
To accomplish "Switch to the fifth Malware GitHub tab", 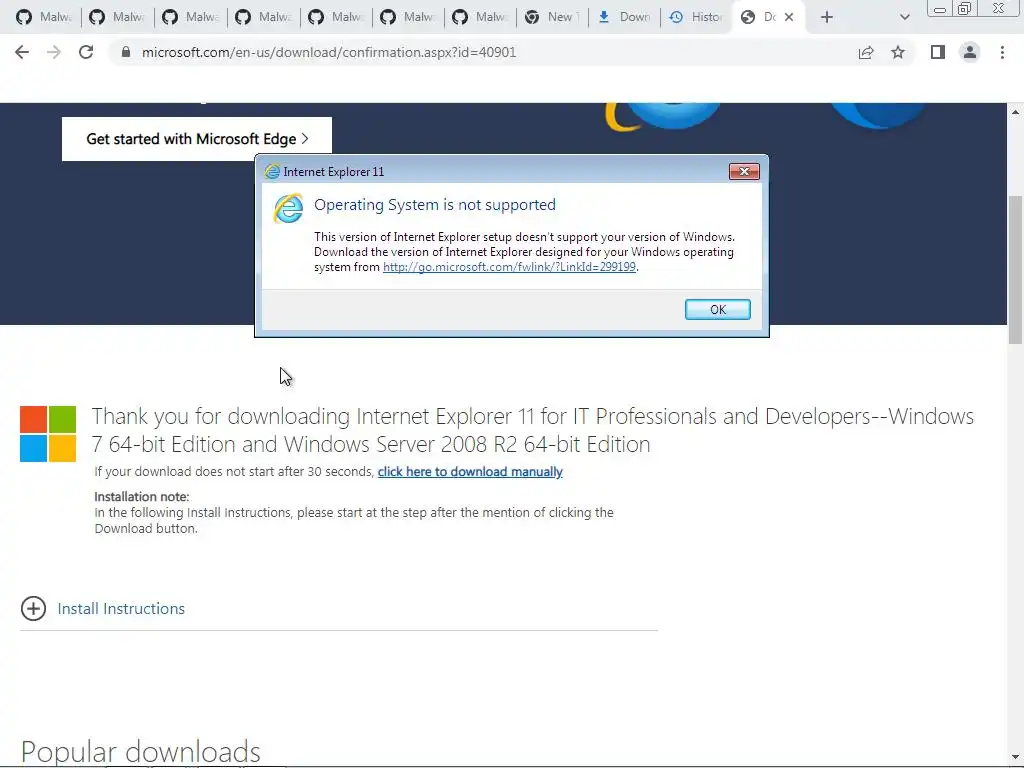I will tap(336, 17).
